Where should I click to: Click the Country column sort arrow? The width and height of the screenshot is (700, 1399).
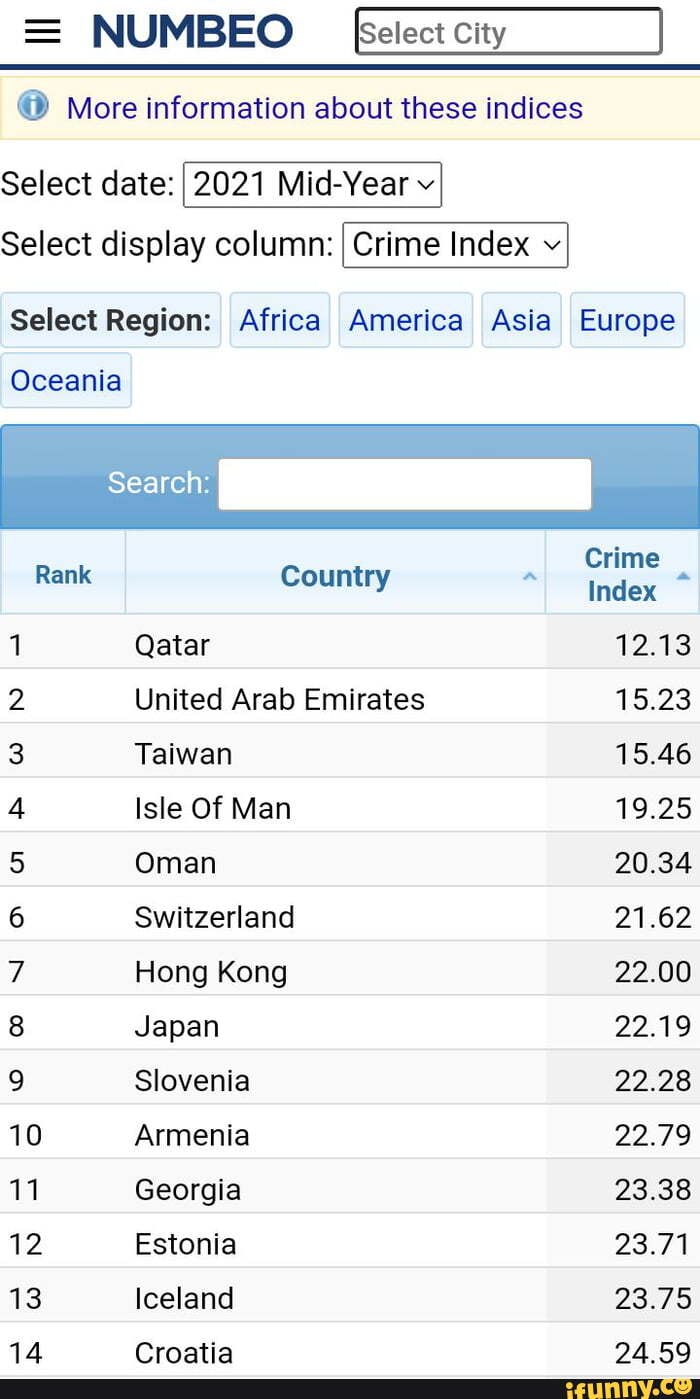tap(530, 577)
